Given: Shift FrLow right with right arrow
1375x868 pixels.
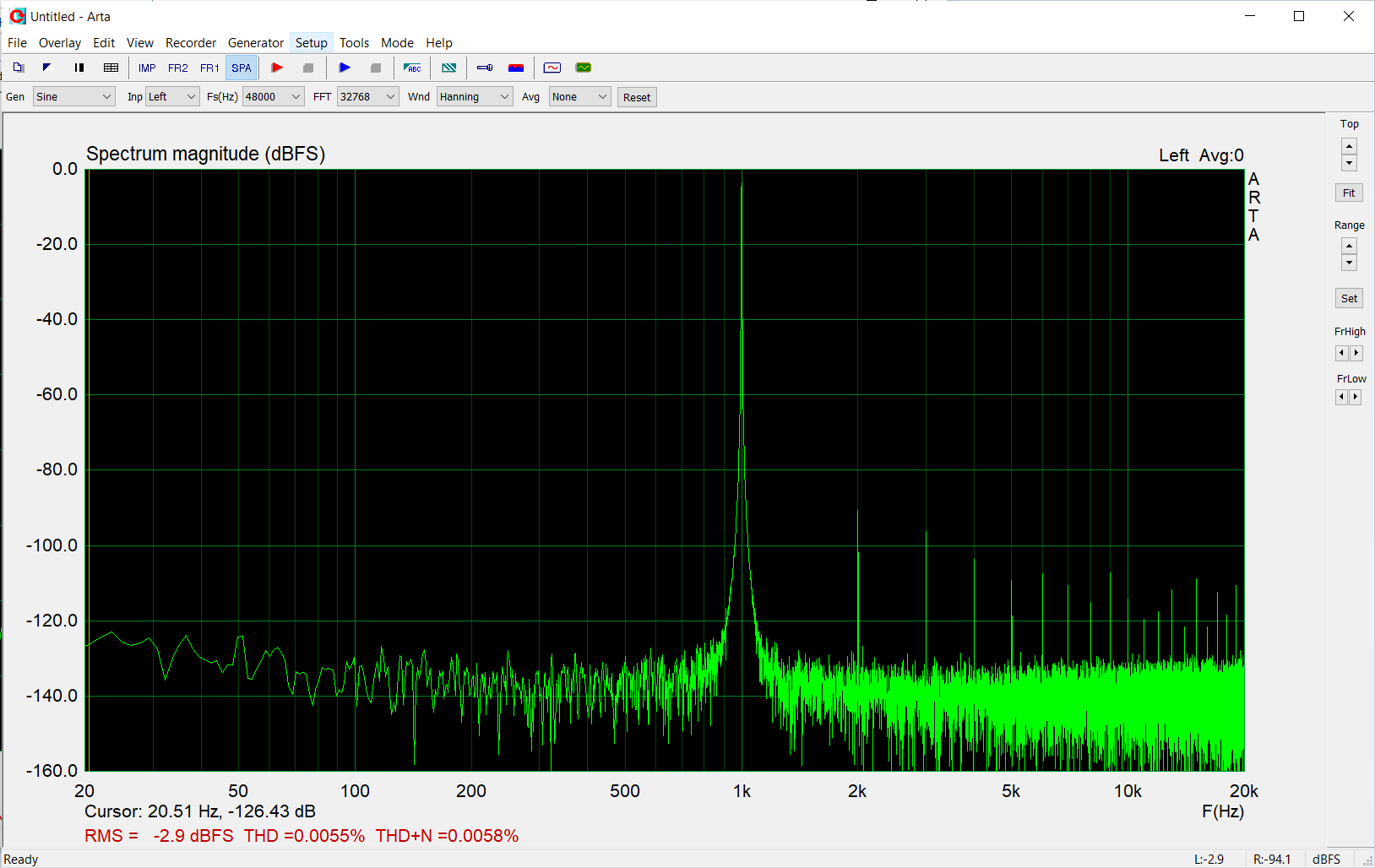Looking at the screenshot, I should point(1356,397).
